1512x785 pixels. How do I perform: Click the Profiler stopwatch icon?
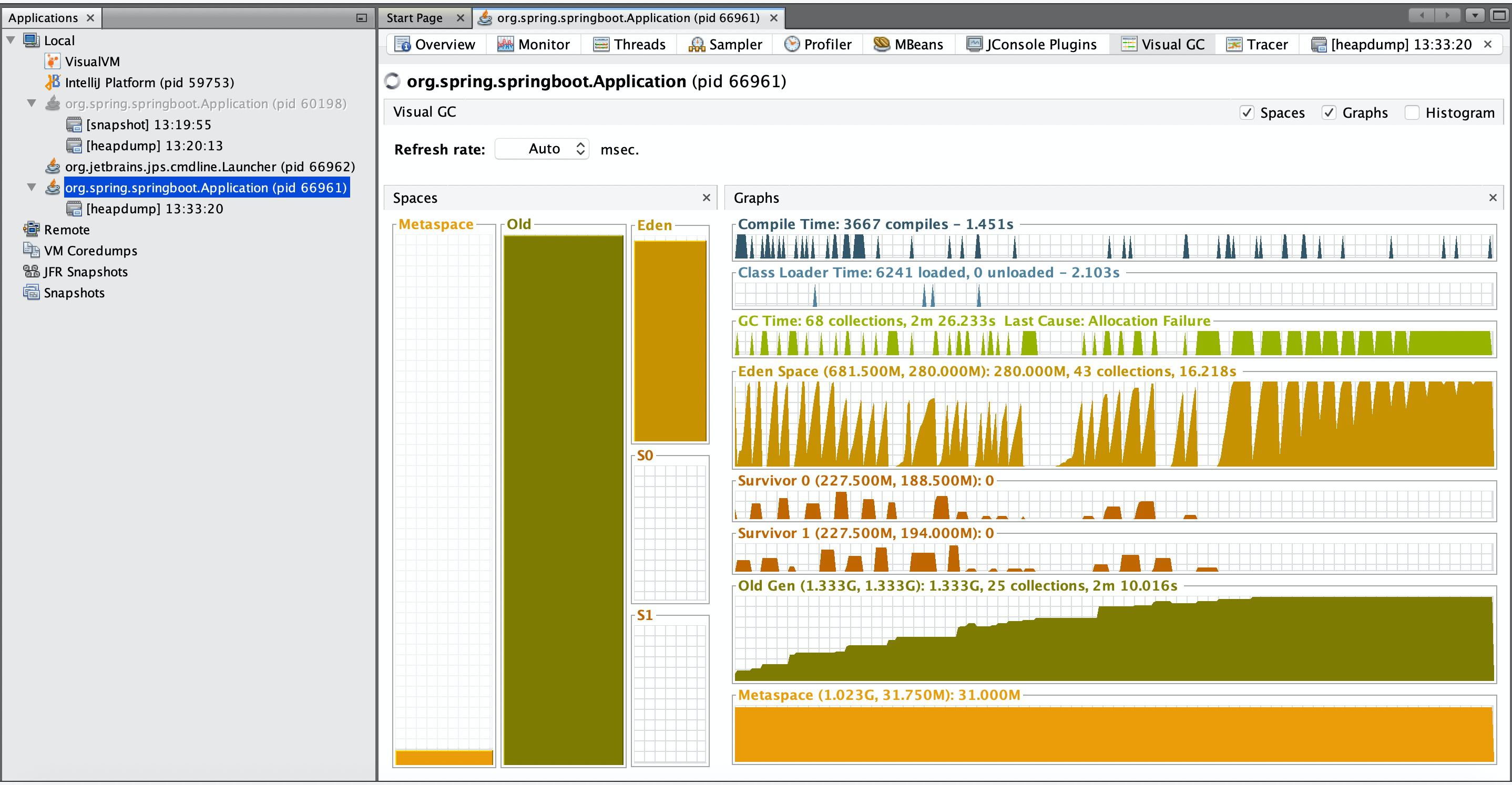[x=792, y=44]
